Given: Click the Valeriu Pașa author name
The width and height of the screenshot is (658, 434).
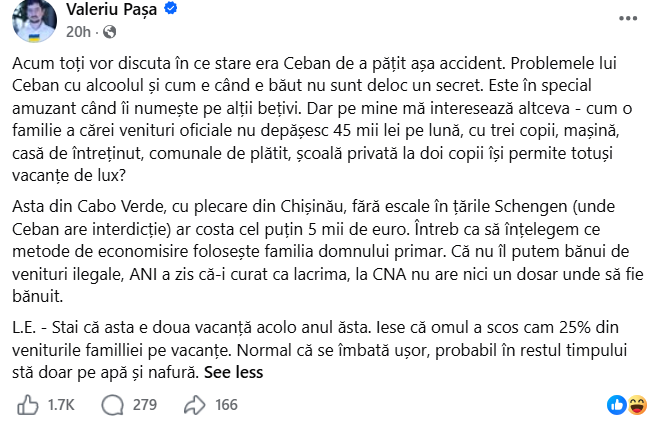Looking at the screenshot, I should click(x=111, y=9).
